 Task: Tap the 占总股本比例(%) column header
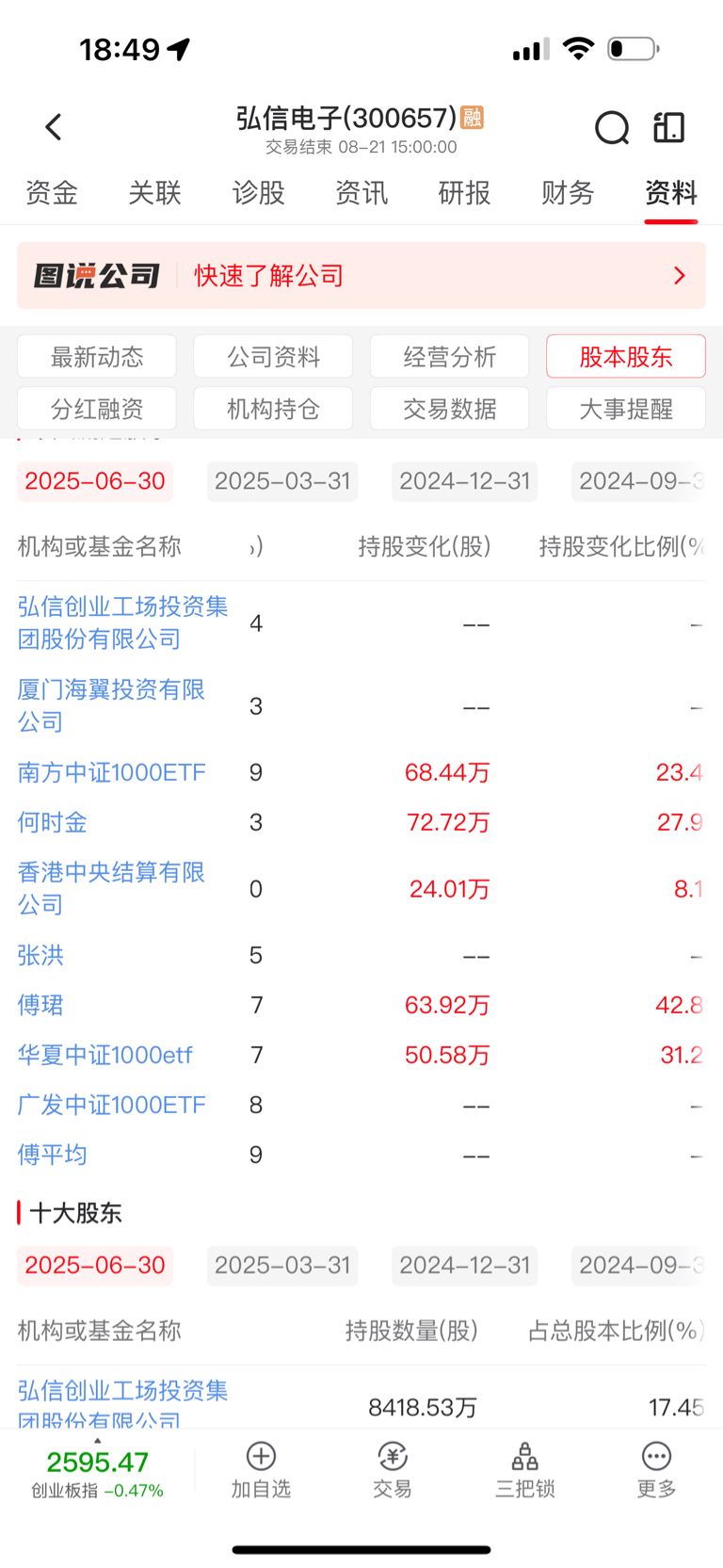616,1331
